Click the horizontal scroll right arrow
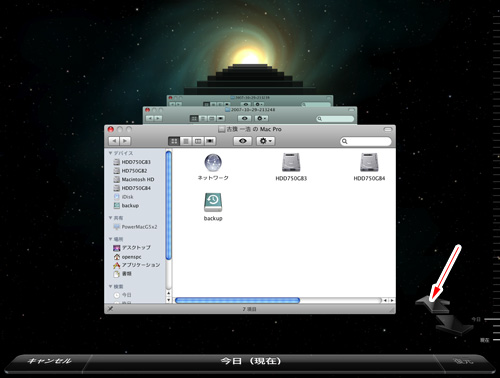This screenshot has width=500, height=378. [x=392, y=300]
